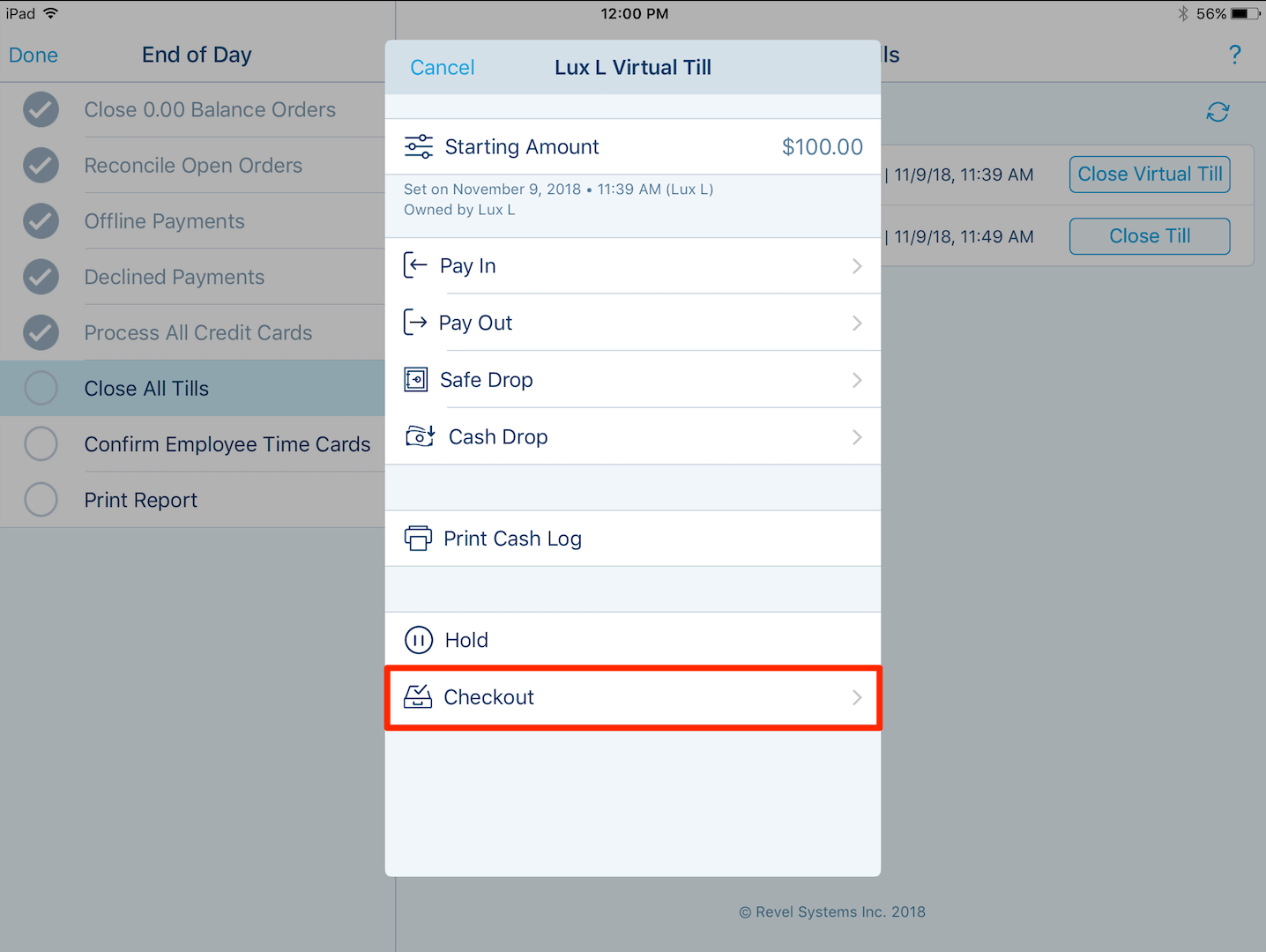Click the Pay In arrow icon
The image size is (1266, 952).
coord(415,265)
